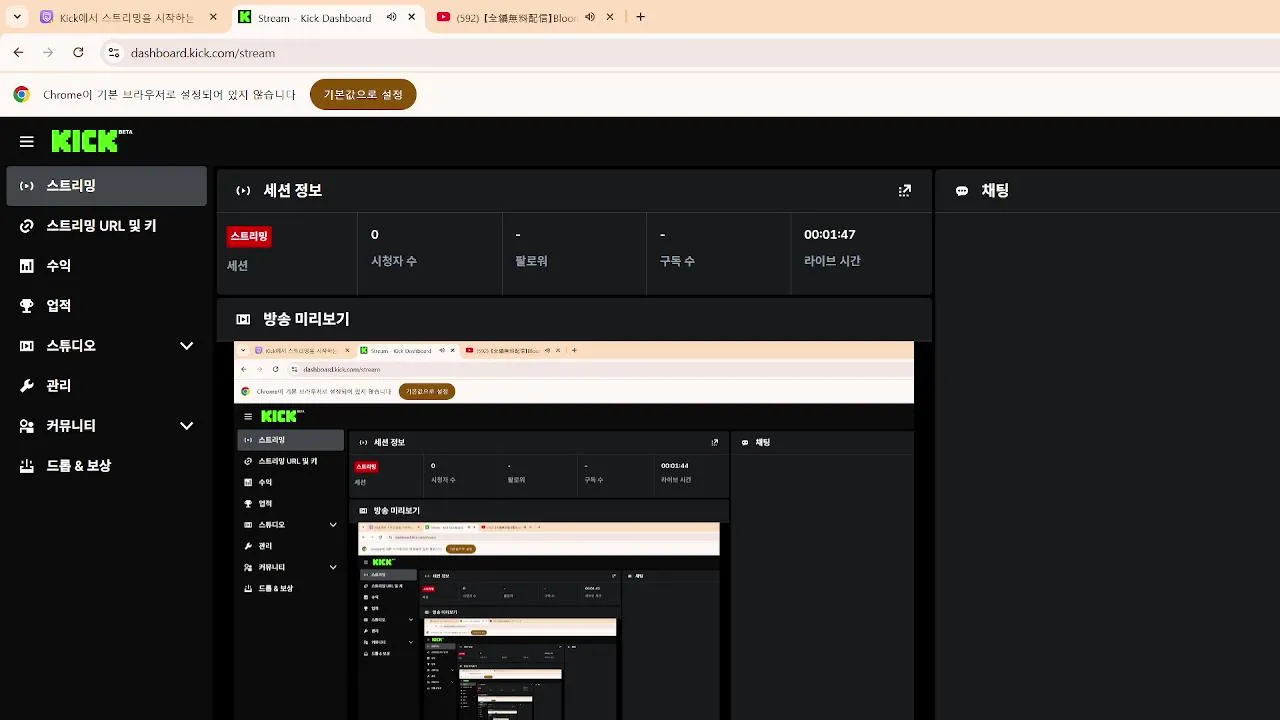Viewport: 1280px width, 720px height.
Task: Switch to the Stream - Kick Dashboard tab
Action: pos(328,17)
